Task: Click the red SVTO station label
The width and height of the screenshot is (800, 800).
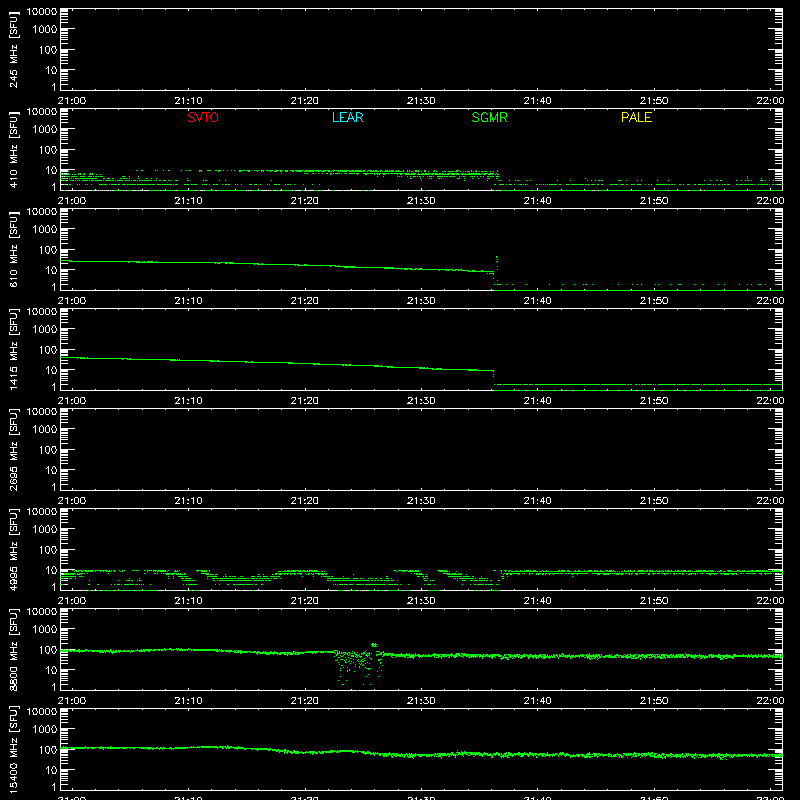Action: [203, 117]
